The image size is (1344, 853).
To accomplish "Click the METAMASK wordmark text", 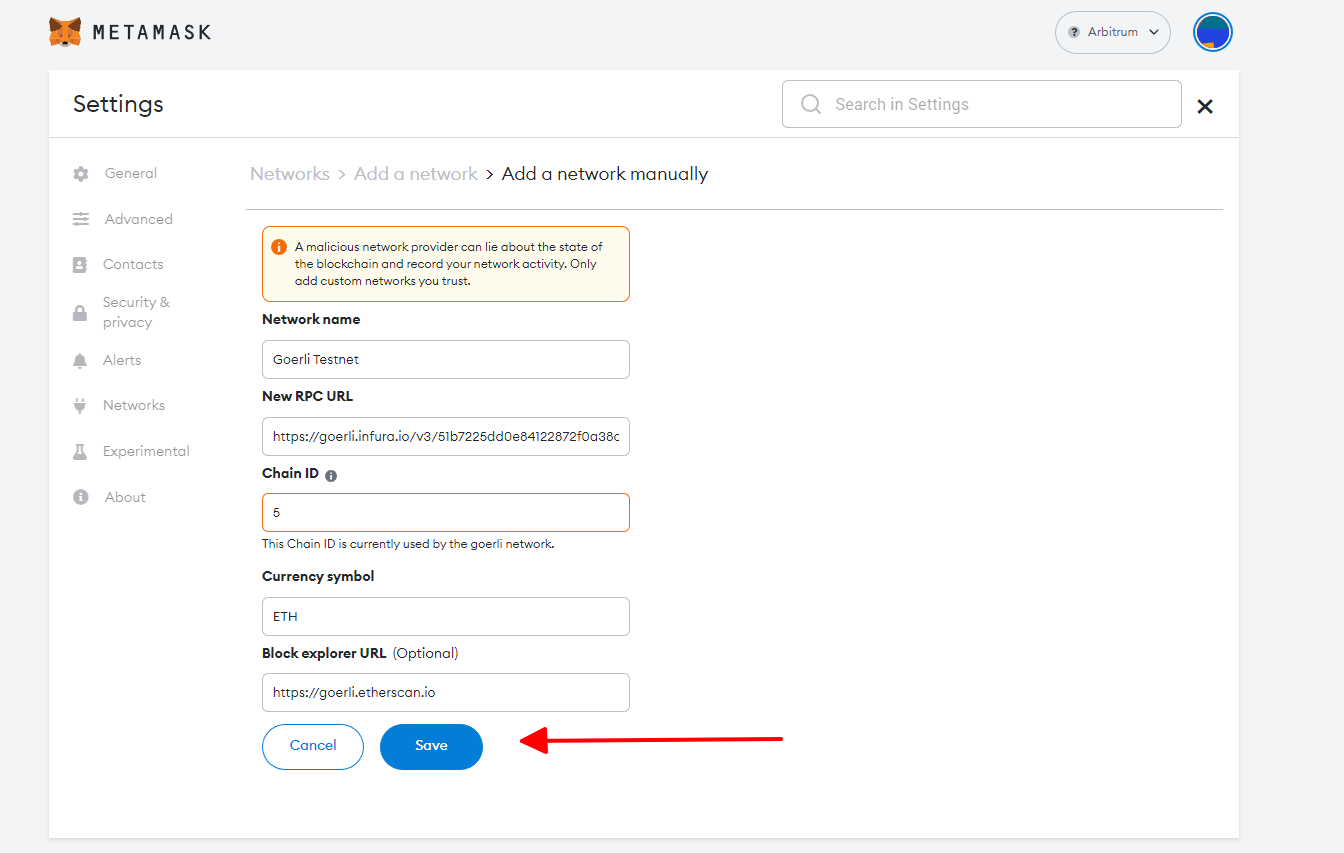I will (x=152, y=32).
